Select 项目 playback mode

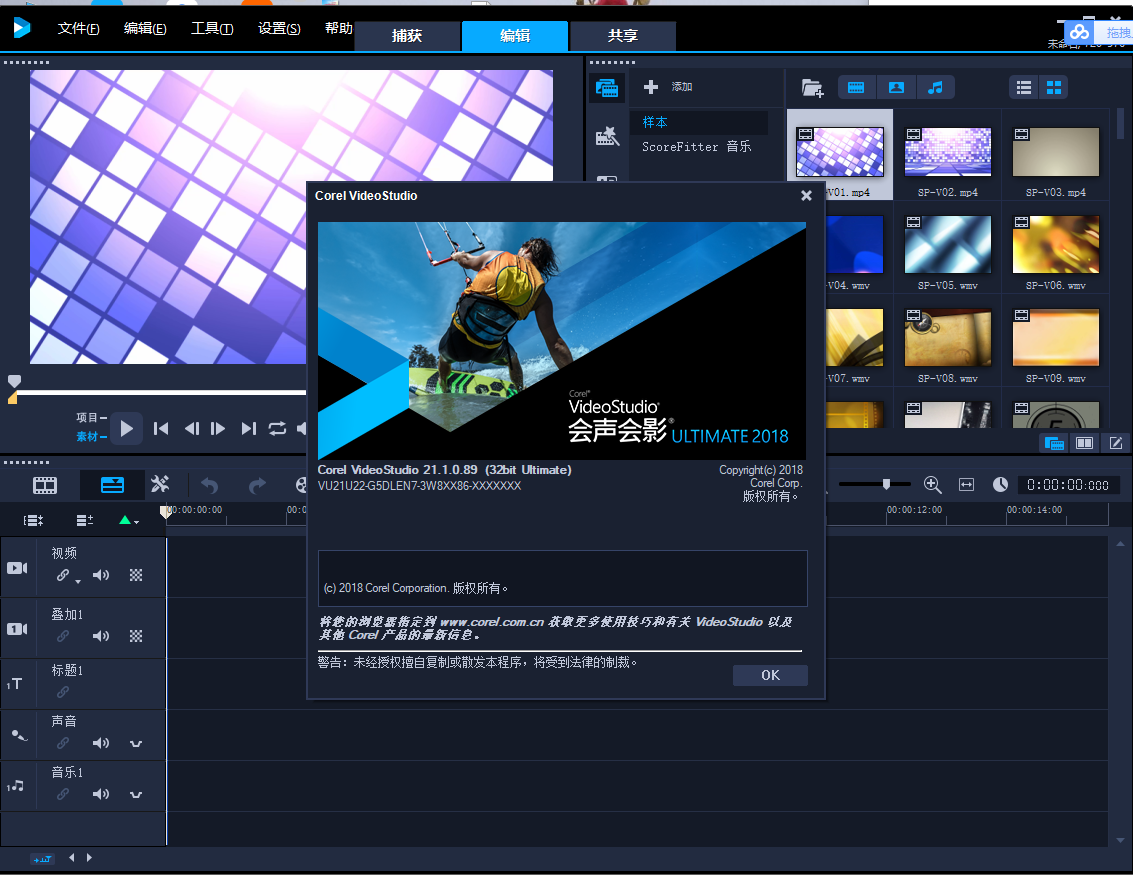[x=91, y=418]
